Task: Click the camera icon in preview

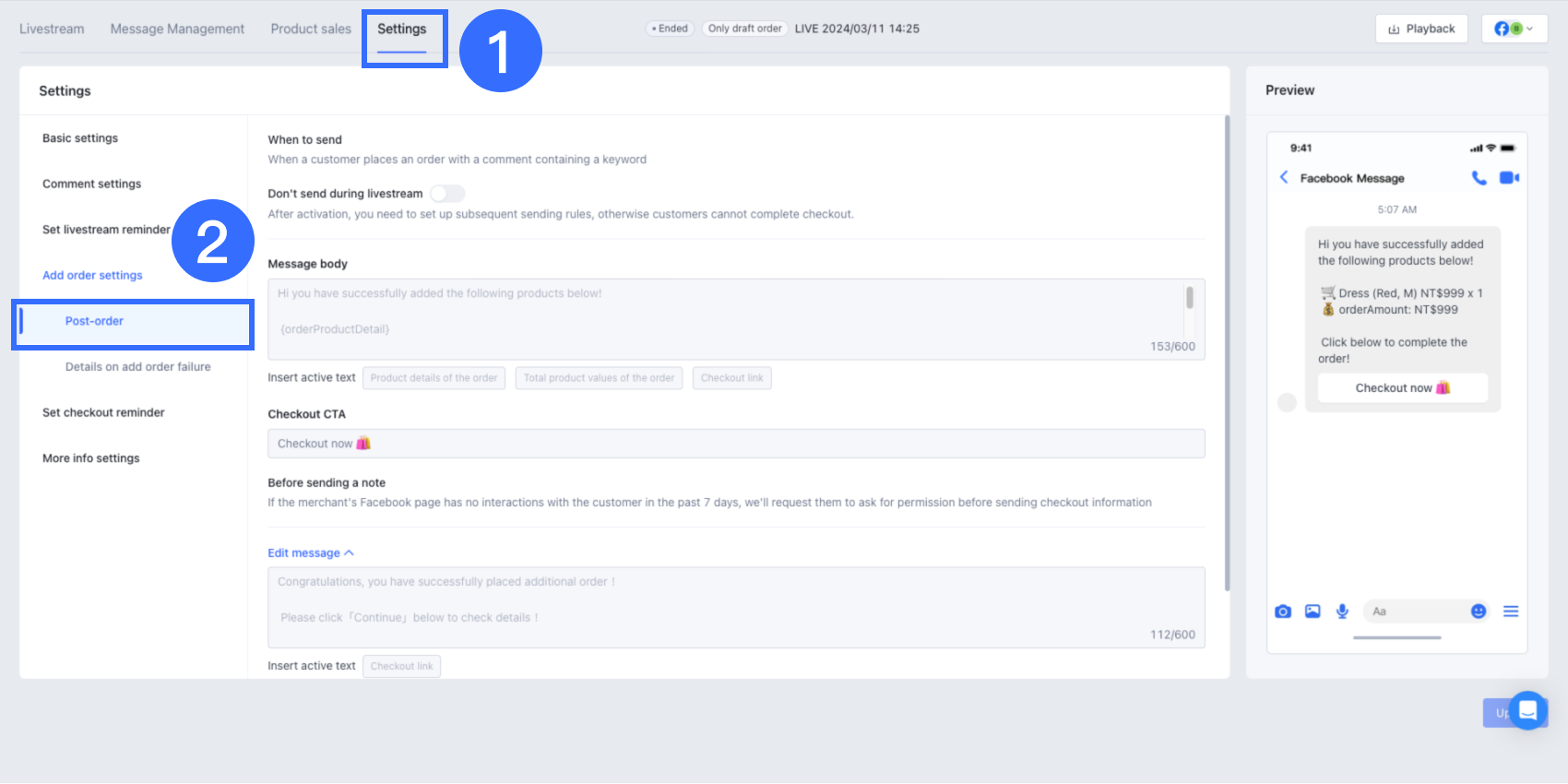Action: 1283,612
